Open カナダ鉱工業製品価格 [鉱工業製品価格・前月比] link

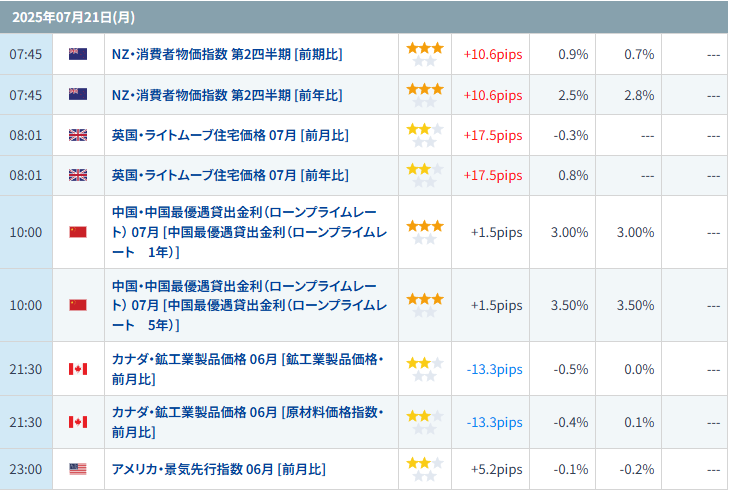coord(247,369)
